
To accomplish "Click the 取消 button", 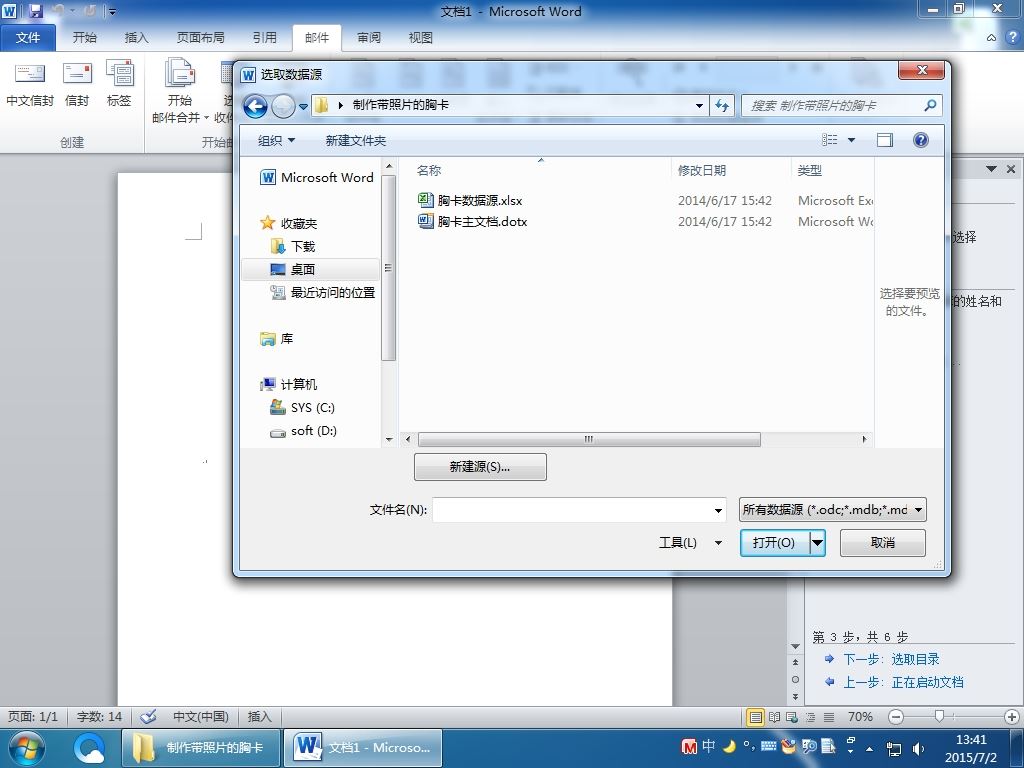I will click(x=882, y=543).
